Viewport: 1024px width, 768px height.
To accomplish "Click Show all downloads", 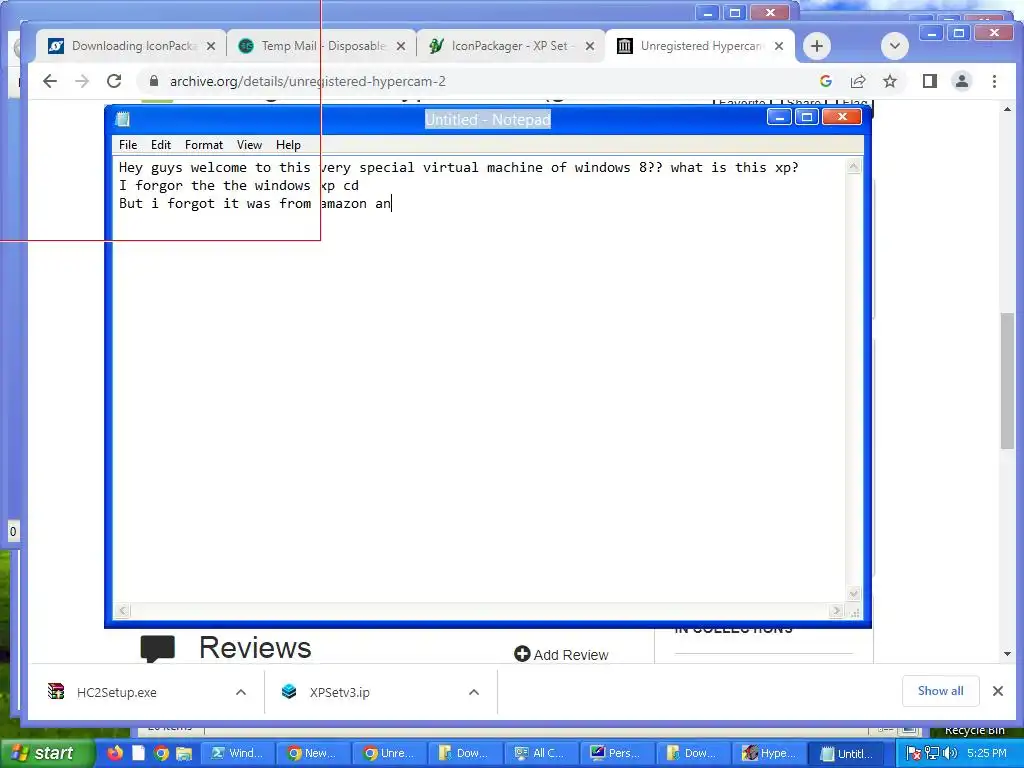I will click(x=940, y=691).
